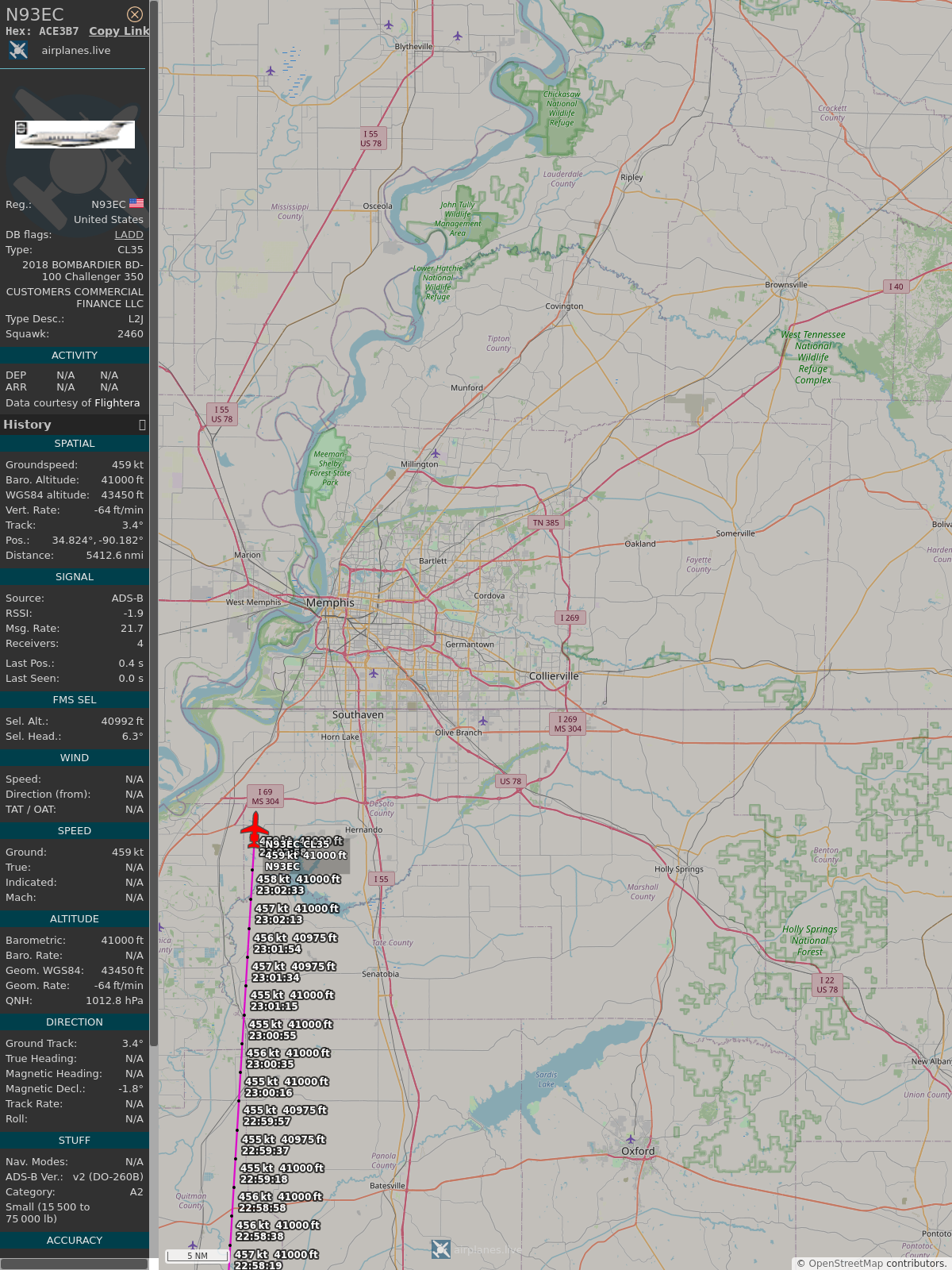Click the Sardis Lake label on map
This screenshot has height=1270, width=952.
coord(547,1079)
